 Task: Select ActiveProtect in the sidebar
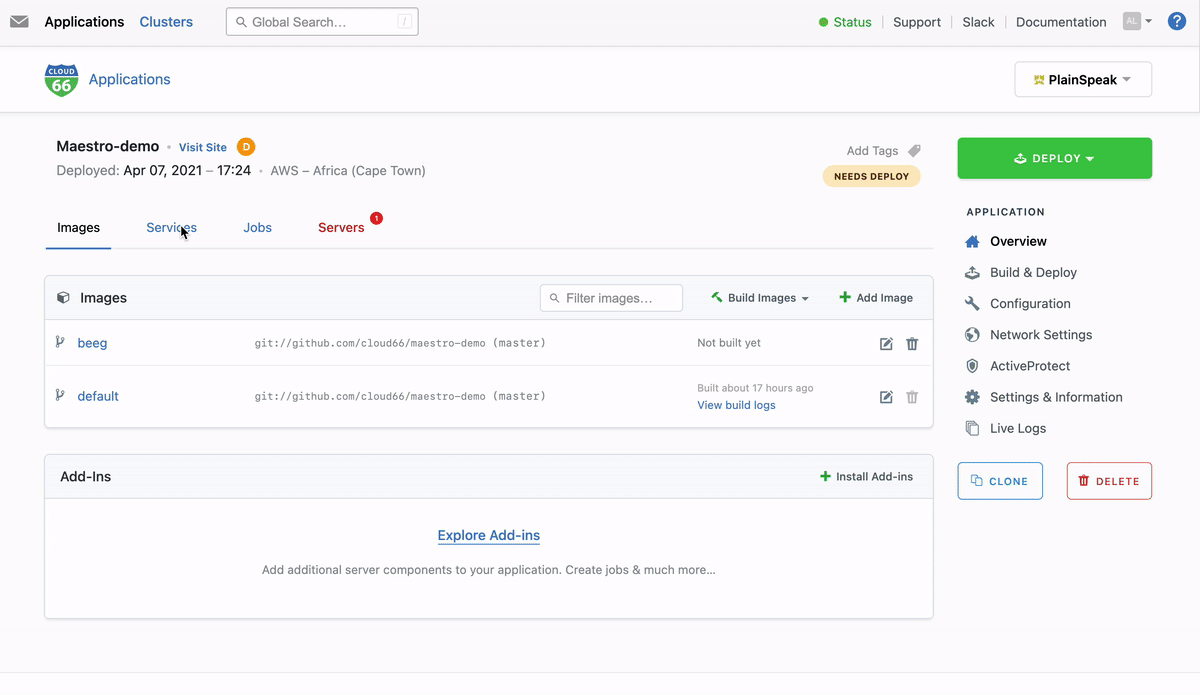click(1030, 366)
